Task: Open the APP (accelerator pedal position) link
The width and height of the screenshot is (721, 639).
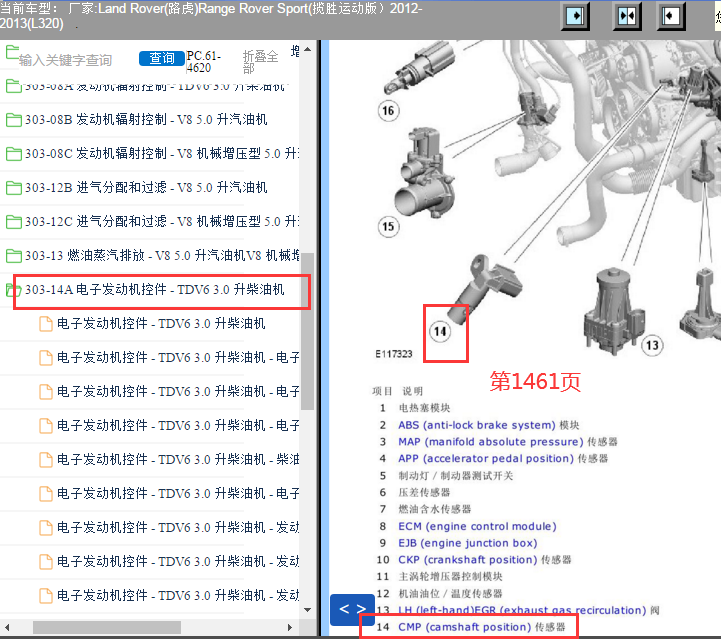Action: click(486, 459)
